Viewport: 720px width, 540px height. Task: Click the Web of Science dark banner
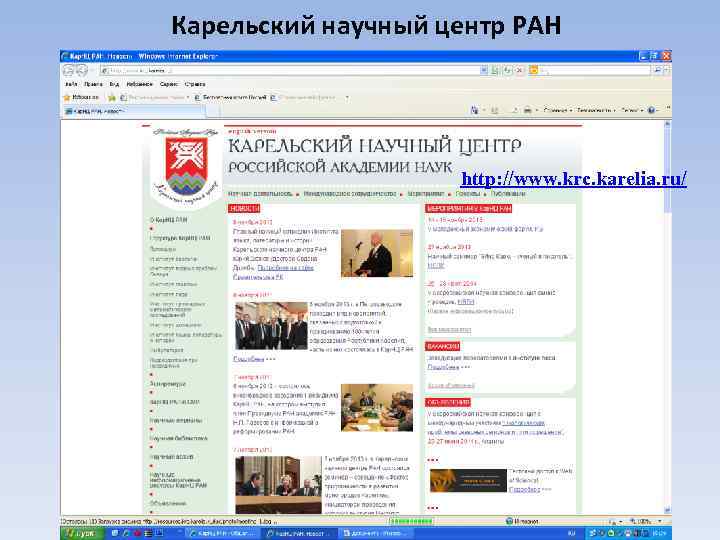coord(468,480)
